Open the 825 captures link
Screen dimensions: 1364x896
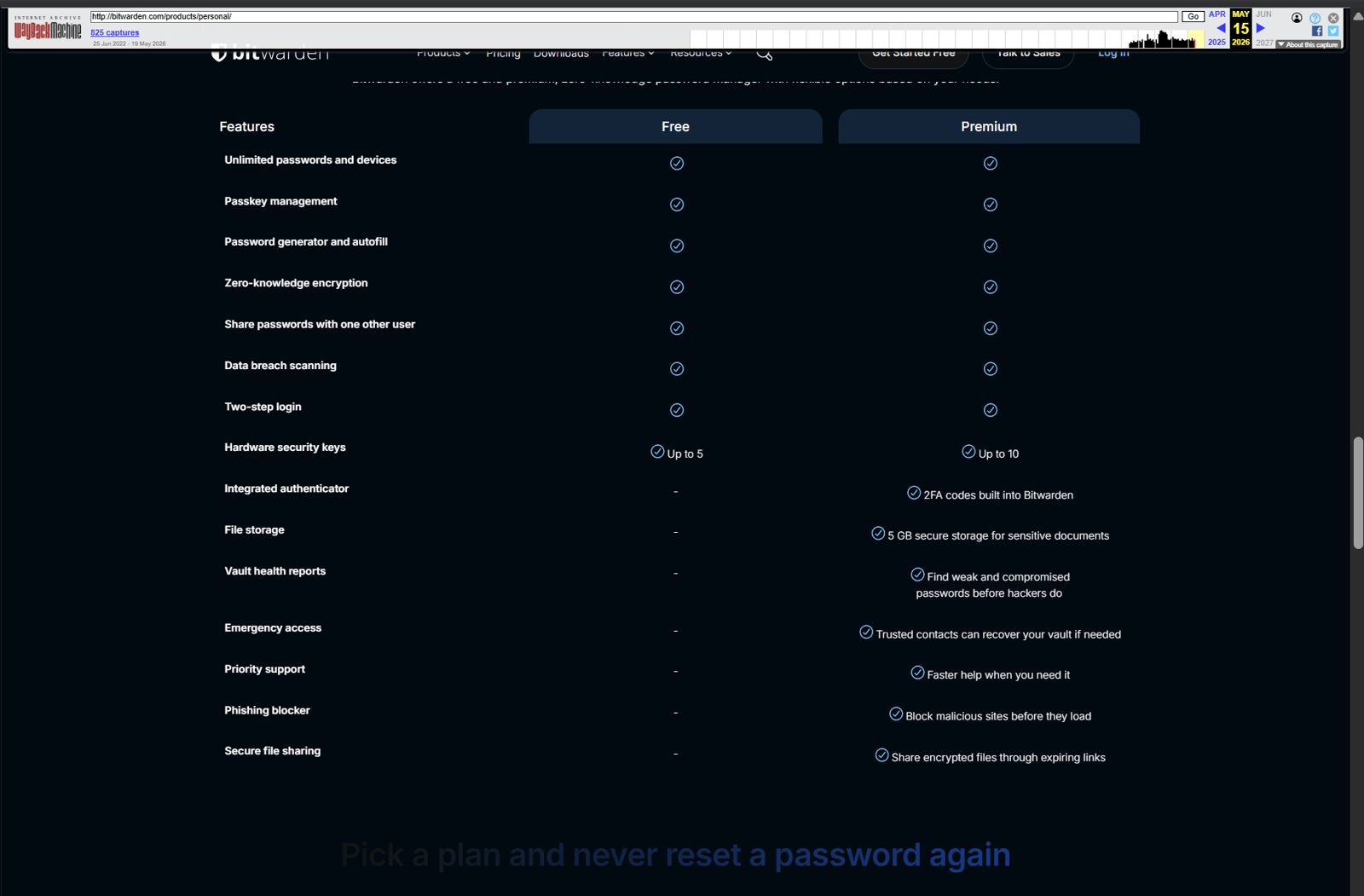pyautogui.click(x=115, y=32)
